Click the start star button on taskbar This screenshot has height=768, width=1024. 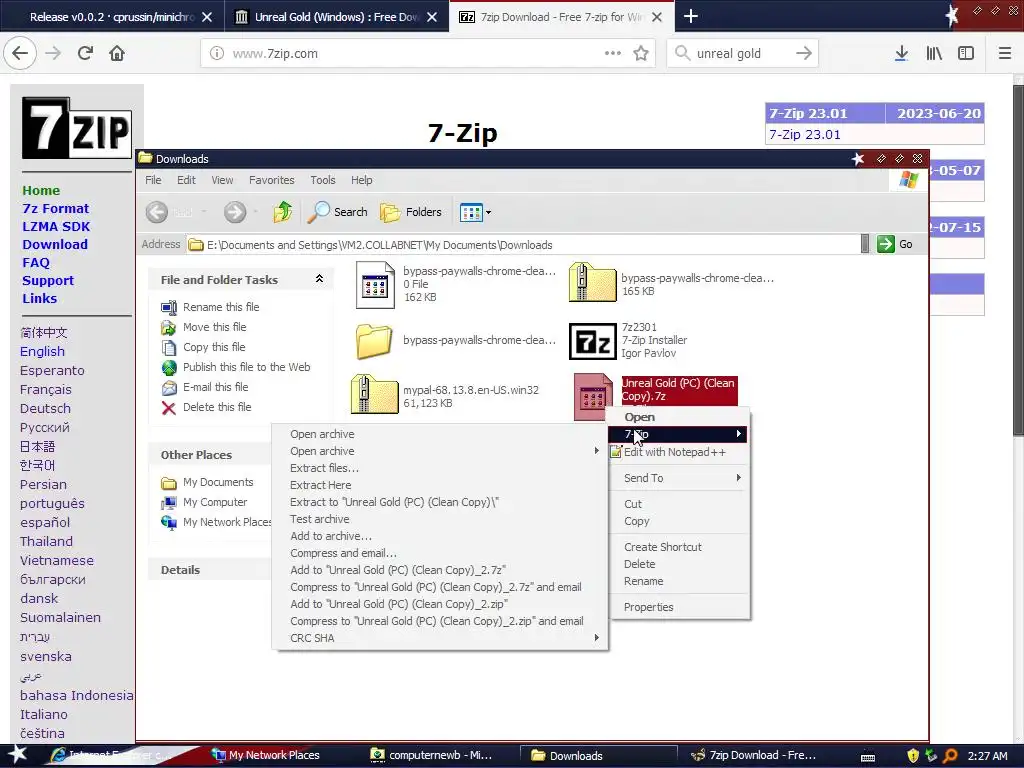18,754
